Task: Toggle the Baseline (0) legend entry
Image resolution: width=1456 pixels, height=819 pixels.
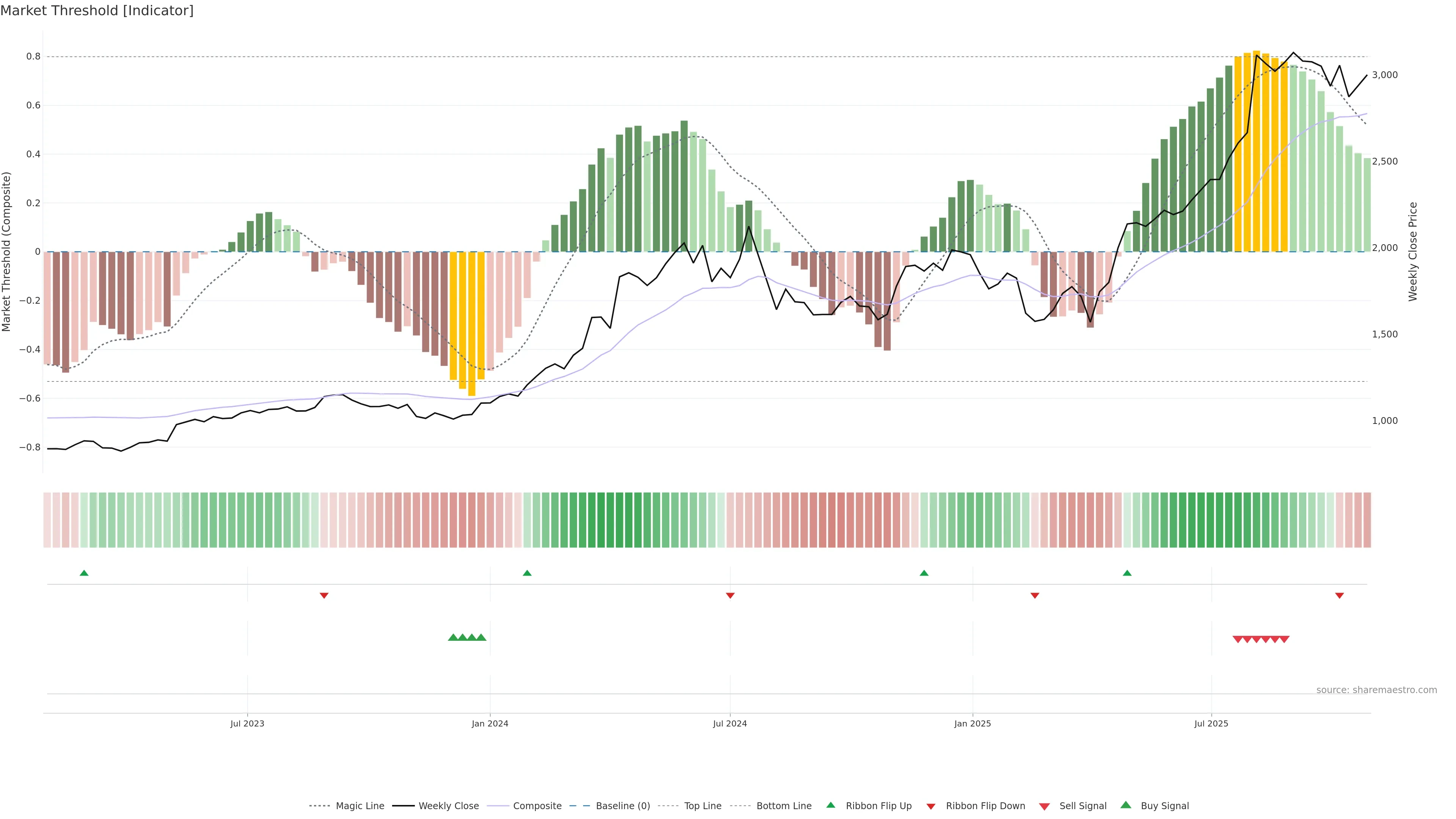Action: pyautogui.click(x=622, y=806)
